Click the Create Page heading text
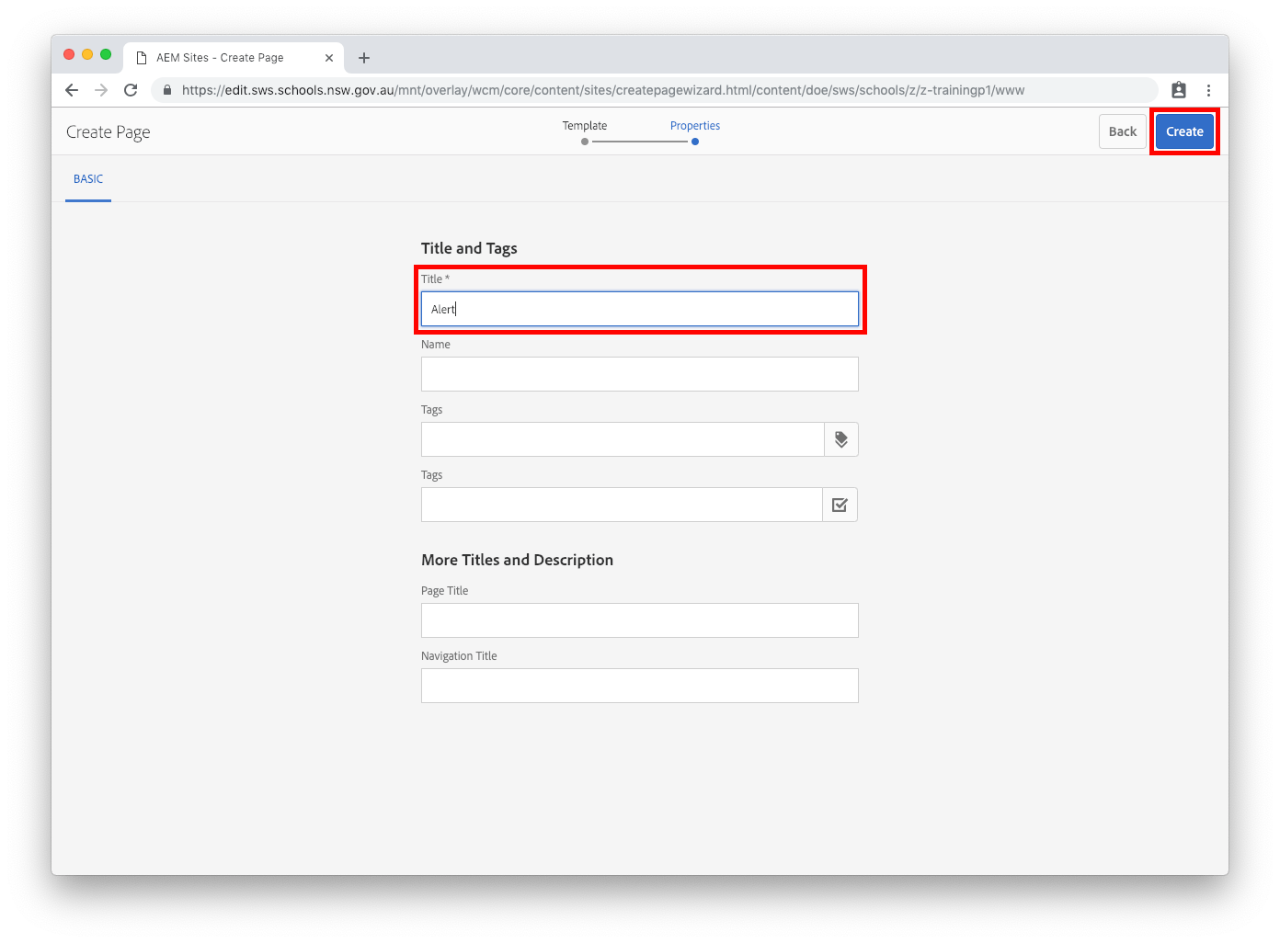Viewport: 1280px width, 943px height. (x=108, y=132)
